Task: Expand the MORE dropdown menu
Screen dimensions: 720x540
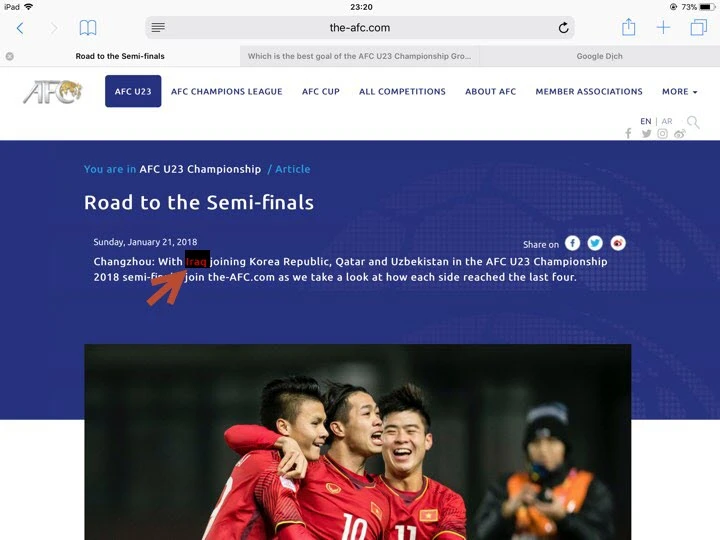Action: tap(680, 92)
